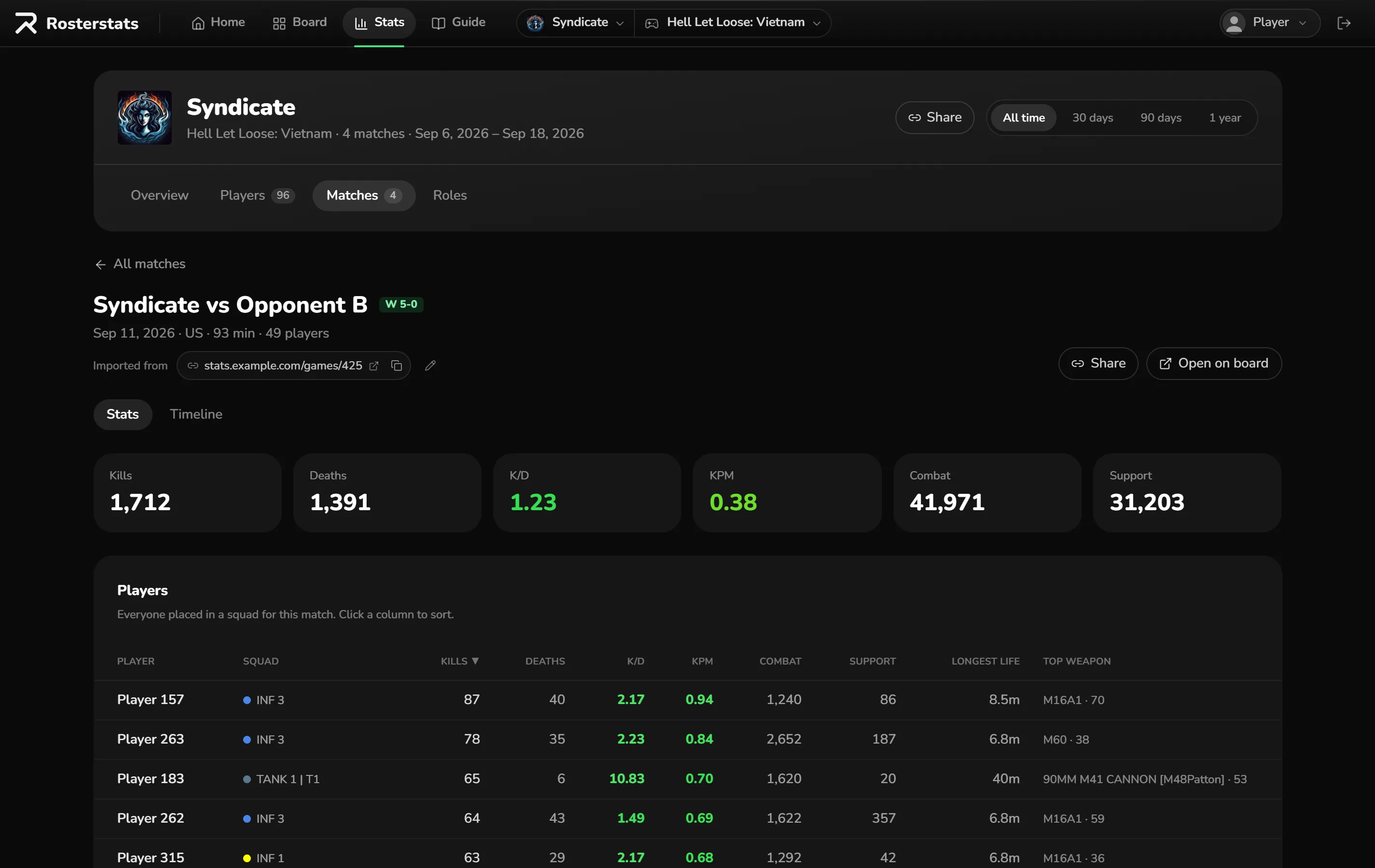Sort table by Longest Life column
This screenshot has width=1375, height=868.
(985, 661)
